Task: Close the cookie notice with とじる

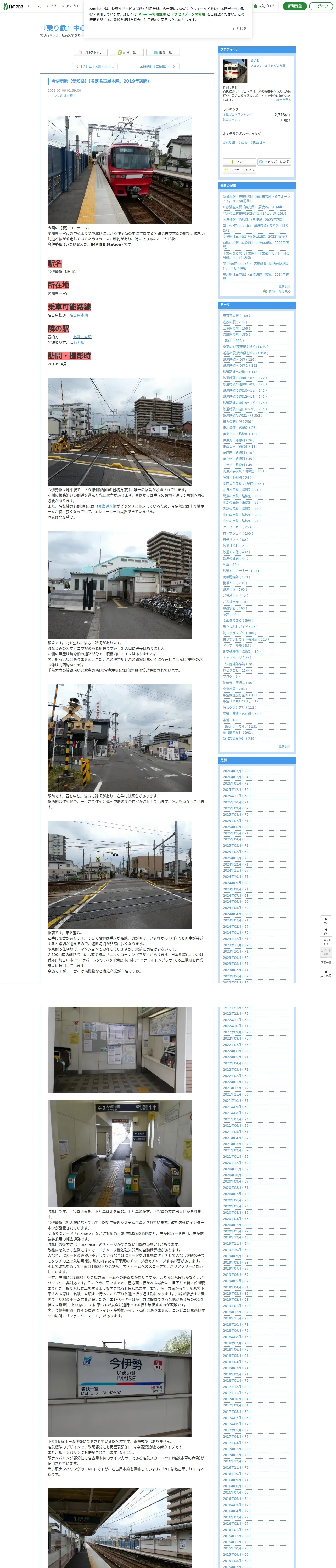Action: [239, 28]
